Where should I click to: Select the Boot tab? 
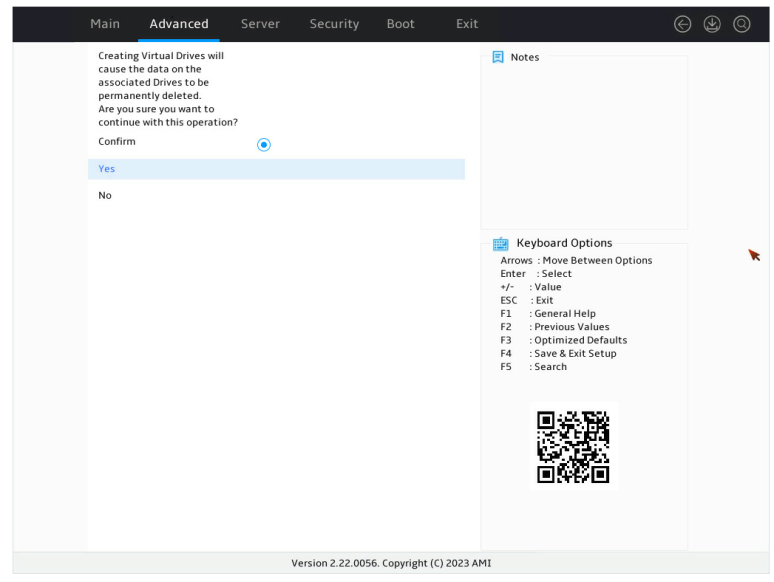[400, 24]
